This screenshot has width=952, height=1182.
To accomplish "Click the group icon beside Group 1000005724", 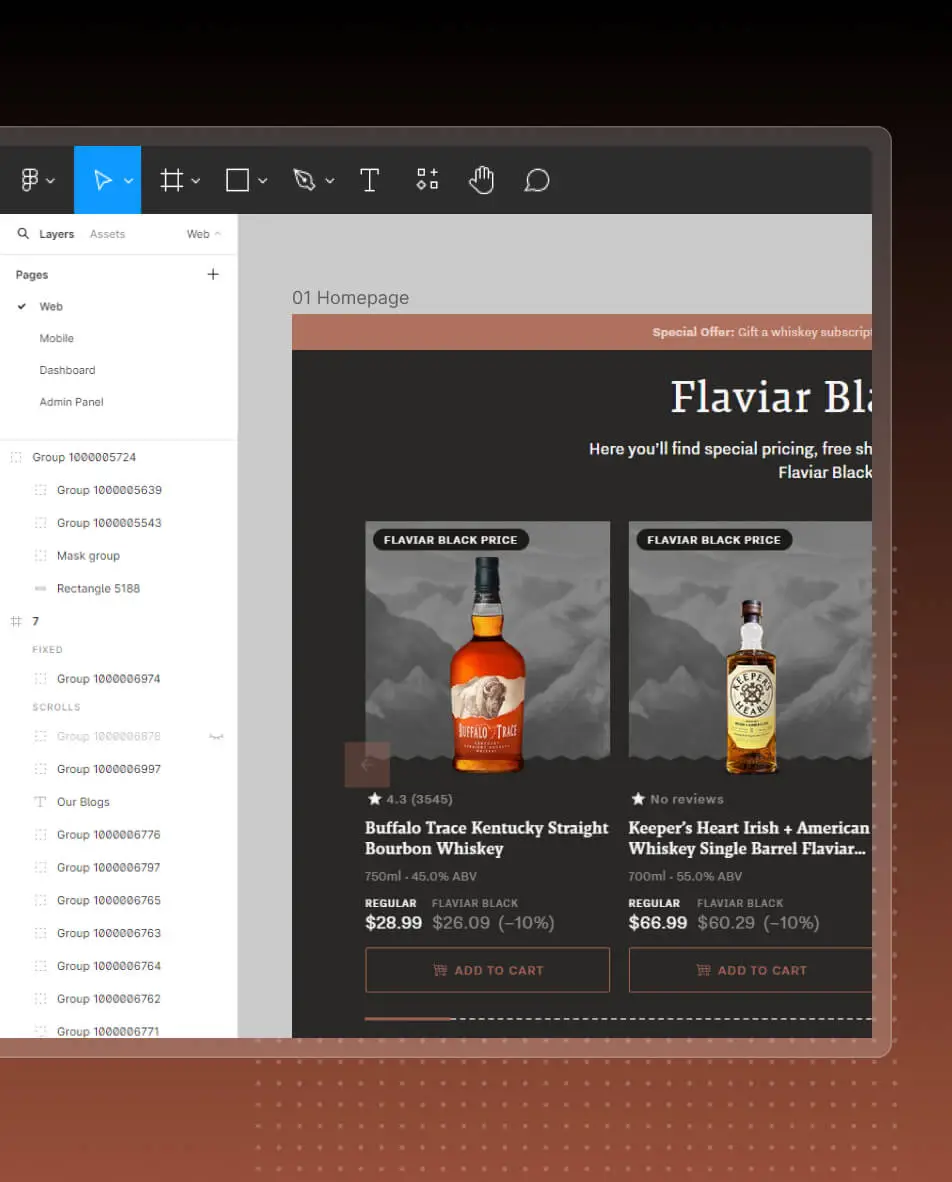I will [16, 458].
